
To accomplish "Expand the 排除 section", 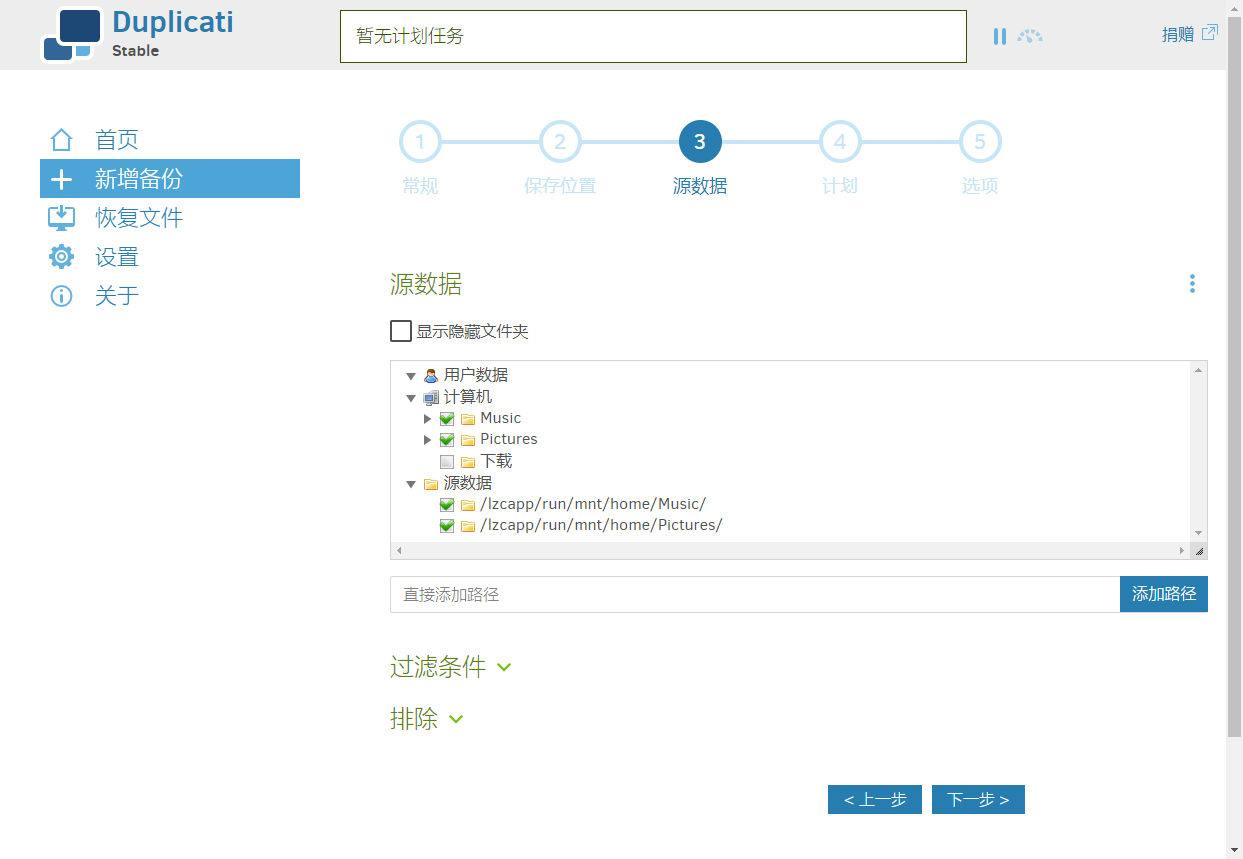I will tap(427, 719).
